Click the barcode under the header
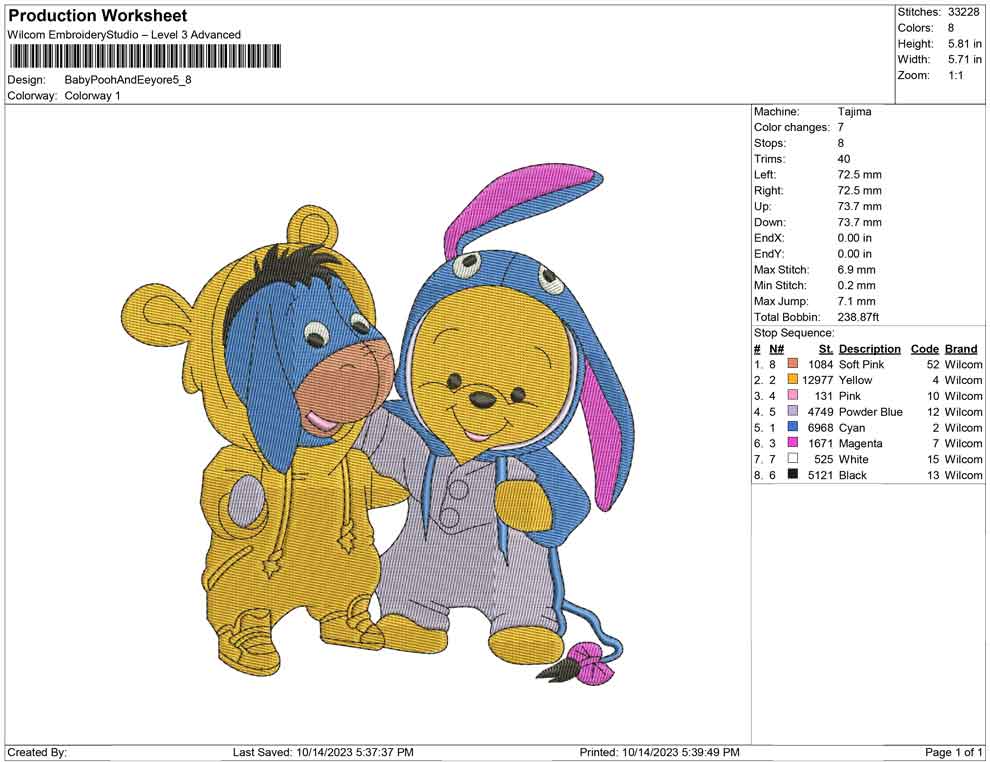 (145, 56)
